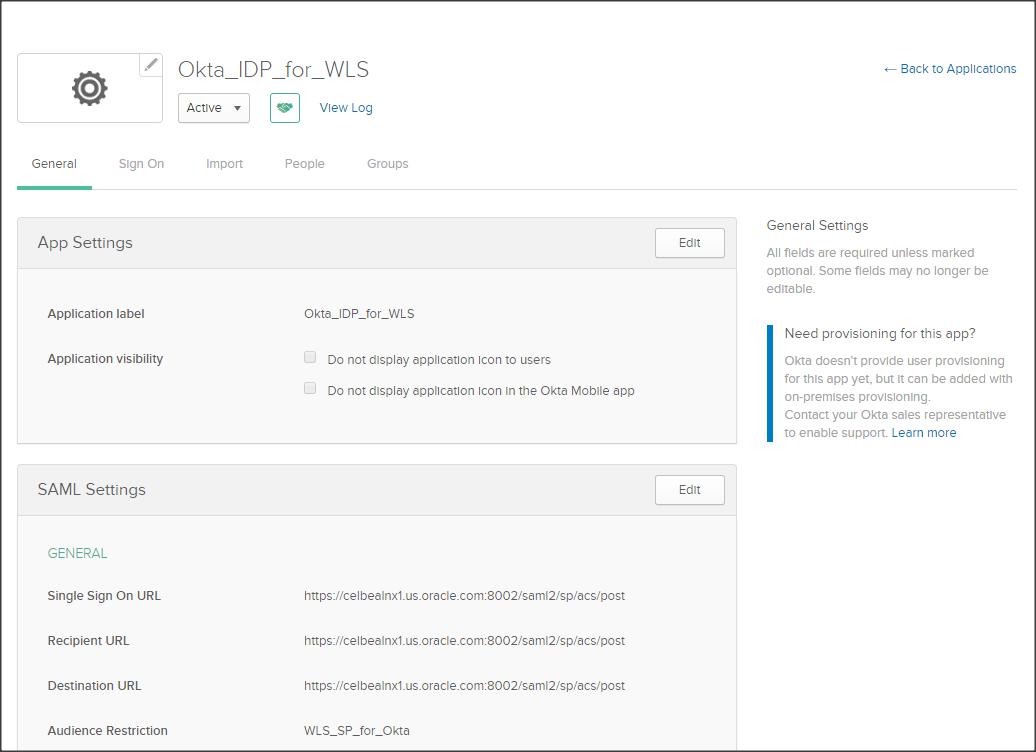
Task: Open the People tab
Action: (304, 164)
